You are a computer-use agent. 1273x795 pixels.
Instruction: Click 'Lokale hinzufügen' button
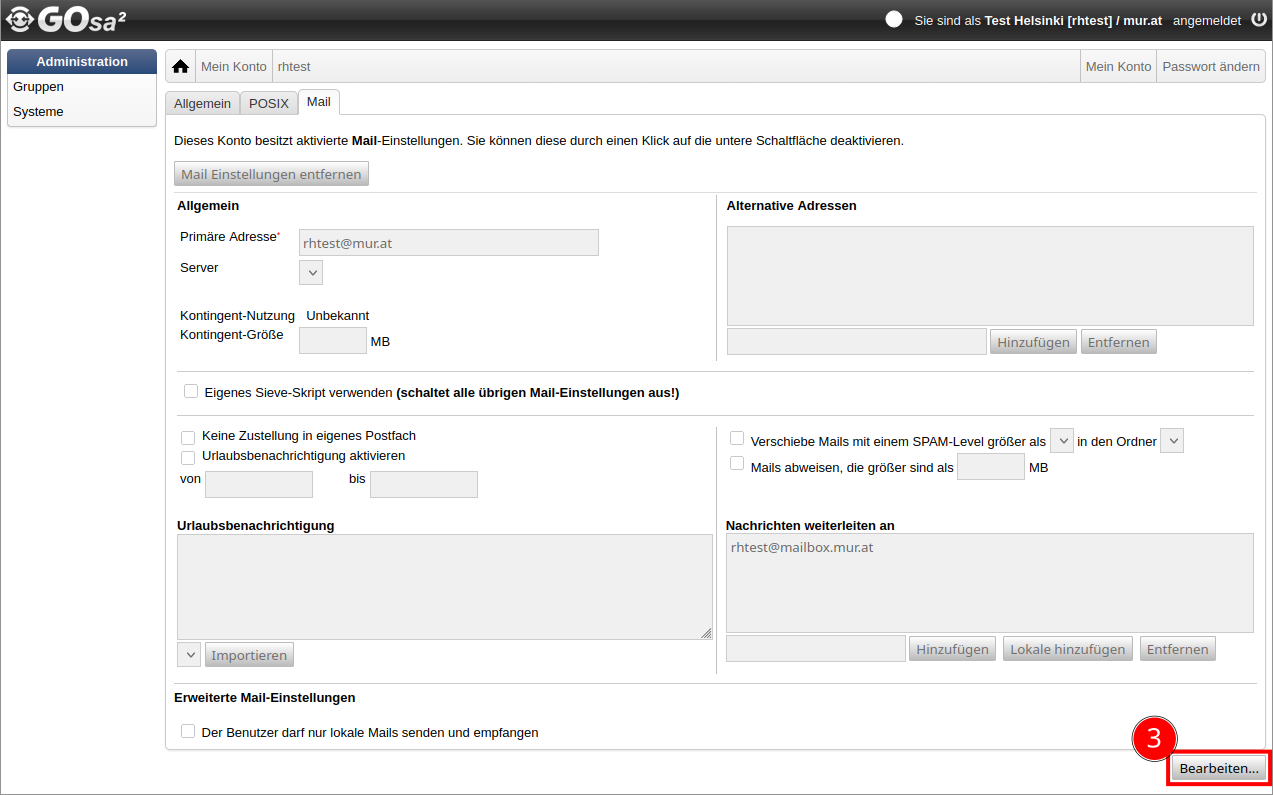pos(1067,649)
